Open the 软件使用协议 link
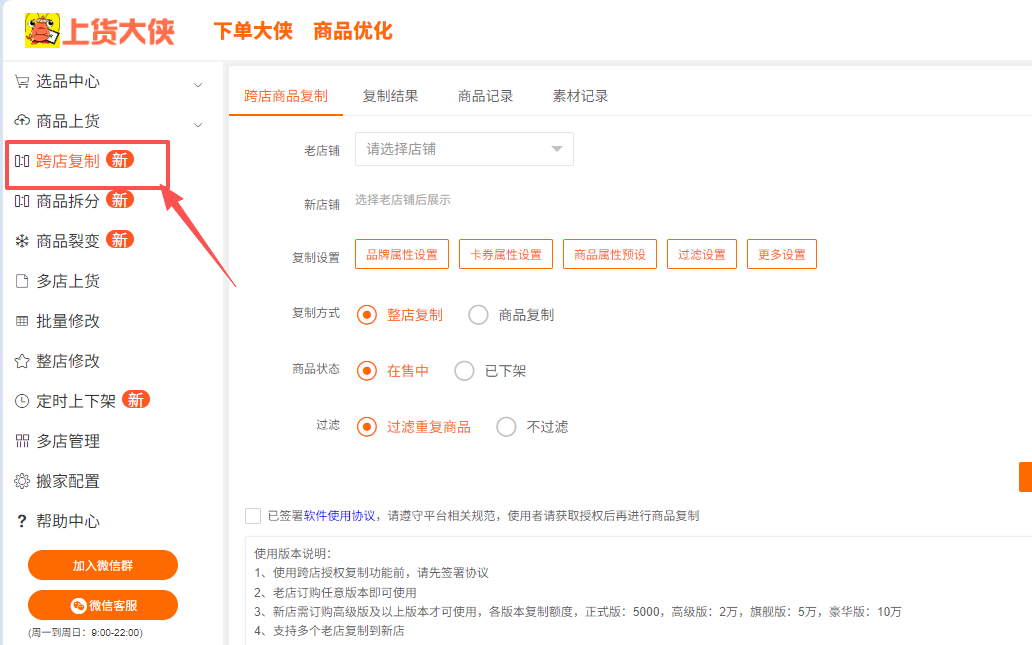This screenshot has height=645, width=1032. (x=340, y=516)
